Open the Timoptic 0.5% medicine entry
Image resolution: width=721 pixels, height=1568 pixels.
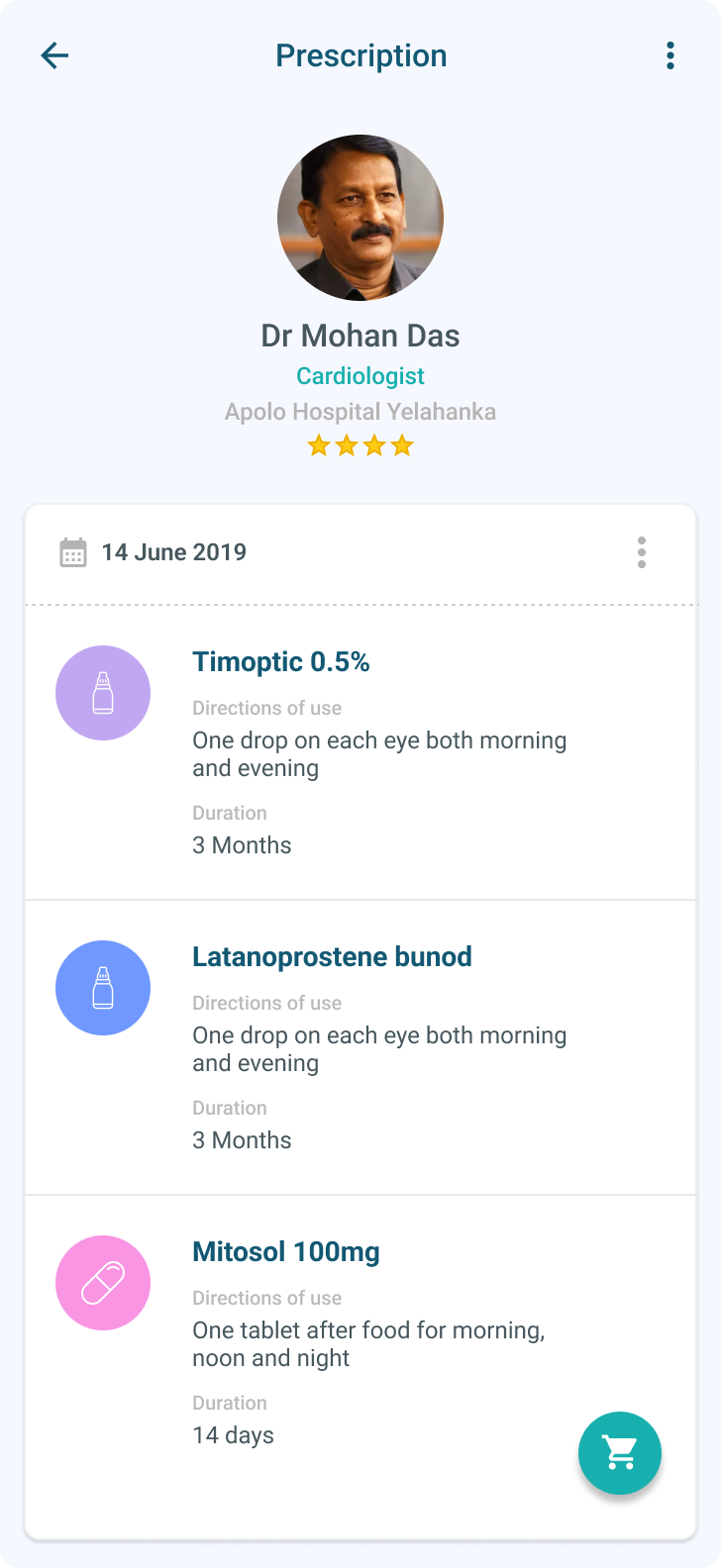pos(360,752)
